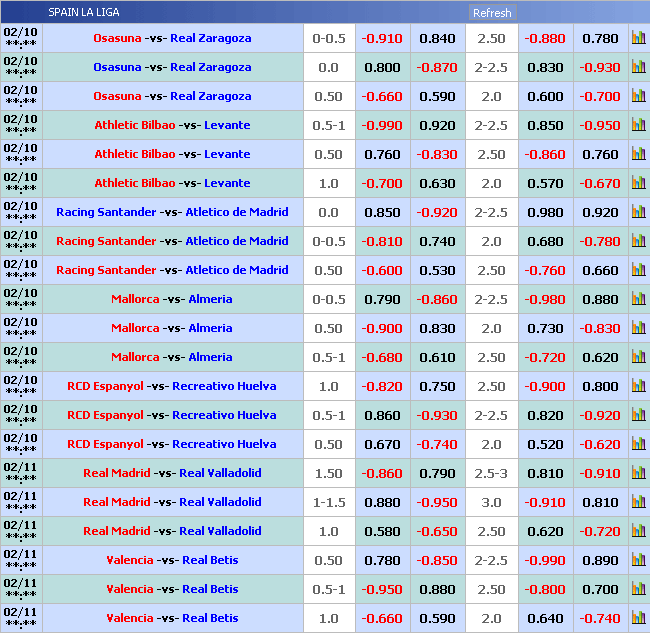This screenshot has height=633, width=650.
Task: View chart for Racing Santander 0.0 handicap row
Action: pos(638,212)
